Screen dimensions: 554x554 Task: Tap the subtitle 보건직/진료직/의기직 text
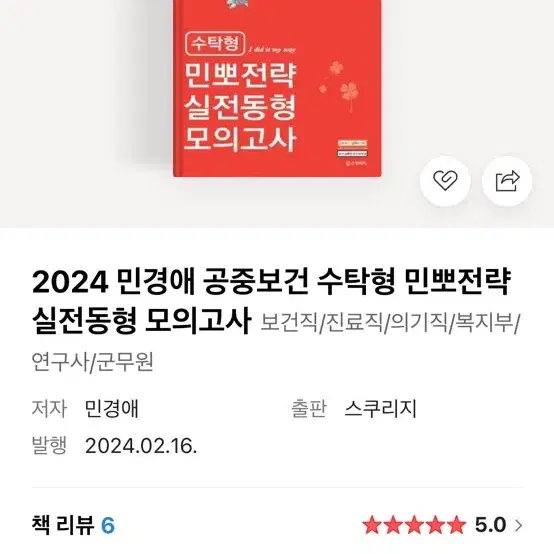click(354, 323)
